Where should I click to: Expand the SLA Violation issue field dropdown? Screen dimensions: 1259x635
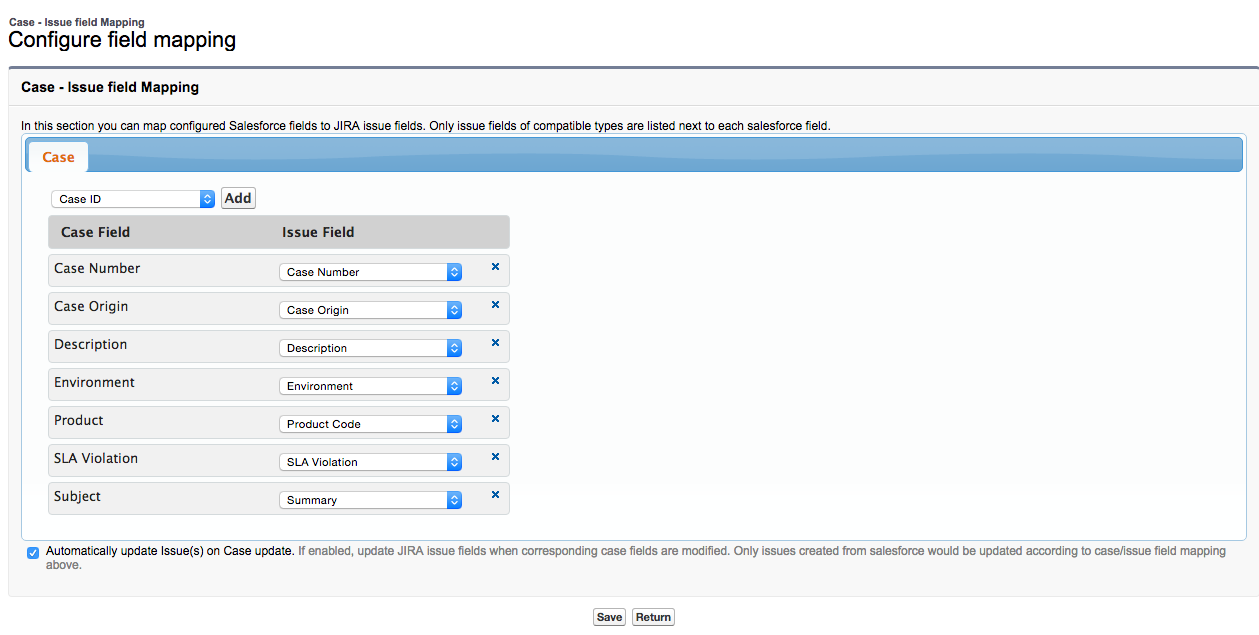[370, 462]
